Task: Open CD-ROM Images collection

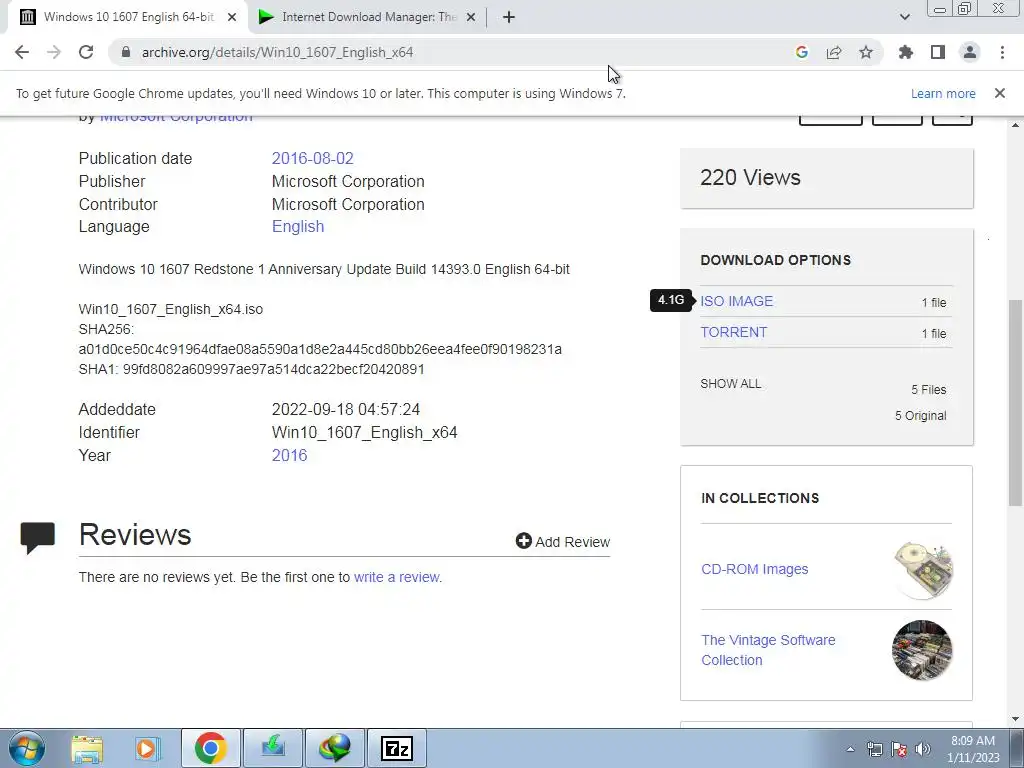Action: coord(754,569)
